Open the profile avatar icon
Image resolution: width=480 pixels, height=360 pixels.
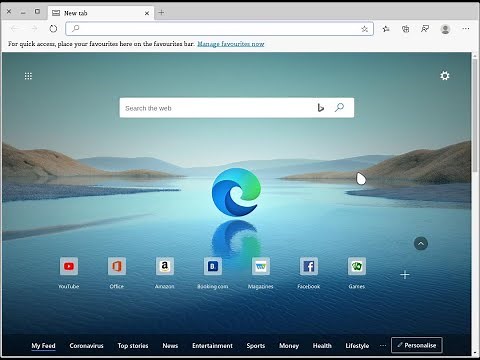click(445, 29)
